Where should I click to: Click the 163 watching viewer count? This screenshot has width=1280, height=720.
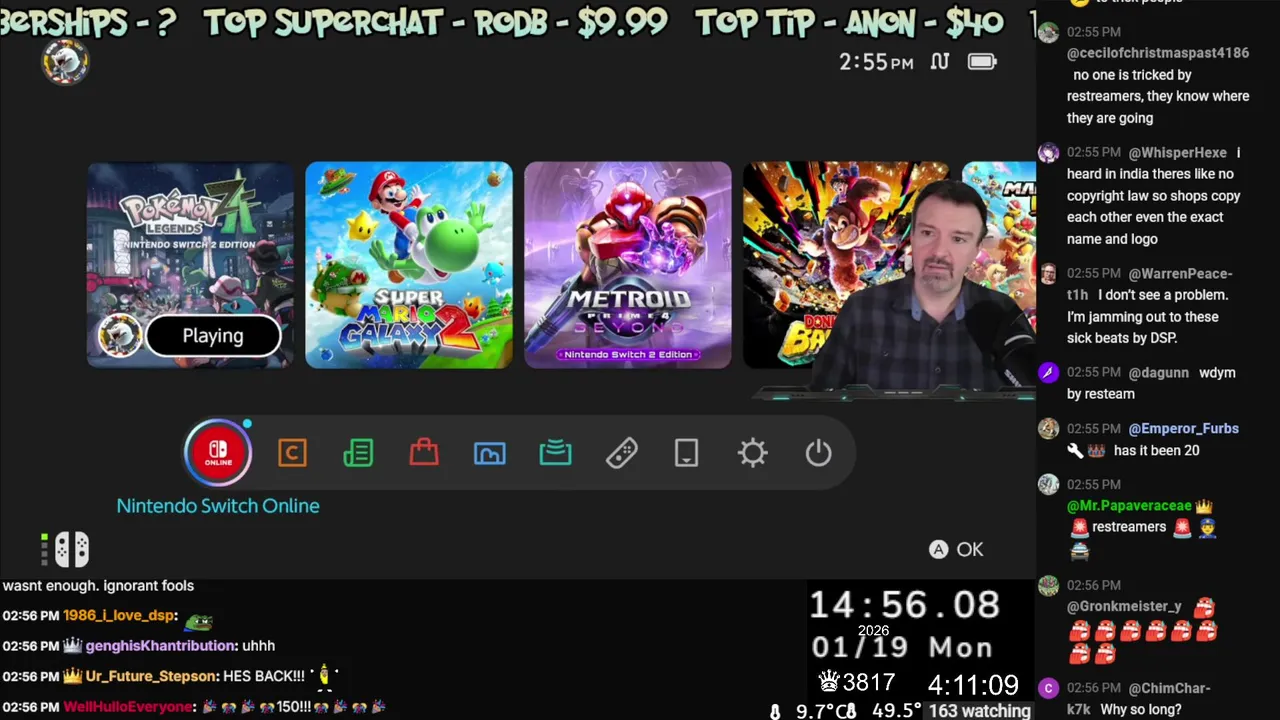tap(980, 711)
